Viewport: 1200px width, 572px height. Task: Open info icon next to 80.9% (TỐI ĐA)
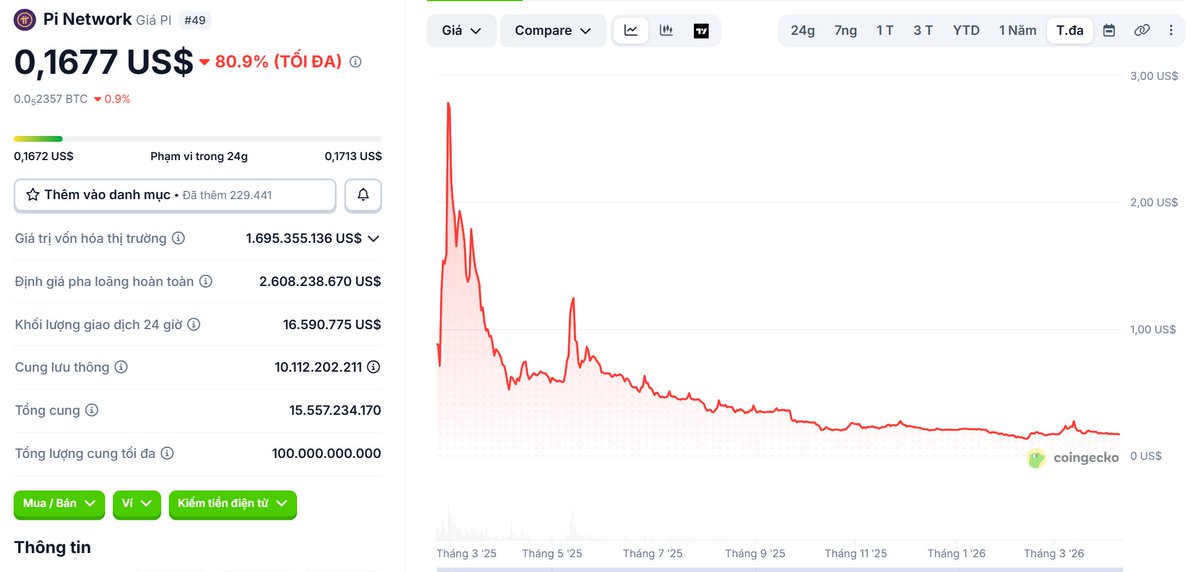(x=355, y=62)
